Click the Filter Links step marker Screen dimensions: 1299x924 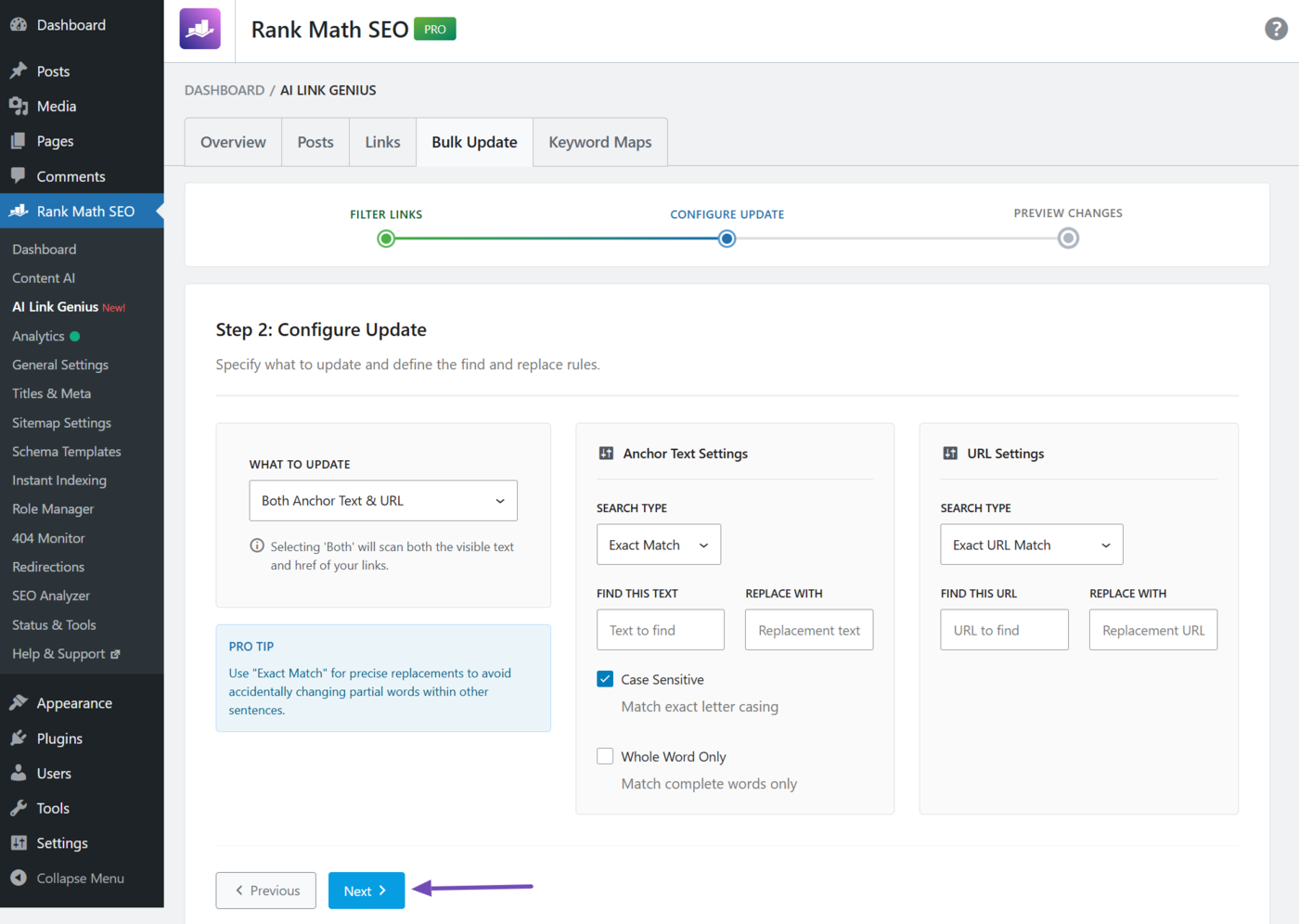(386, 238)
